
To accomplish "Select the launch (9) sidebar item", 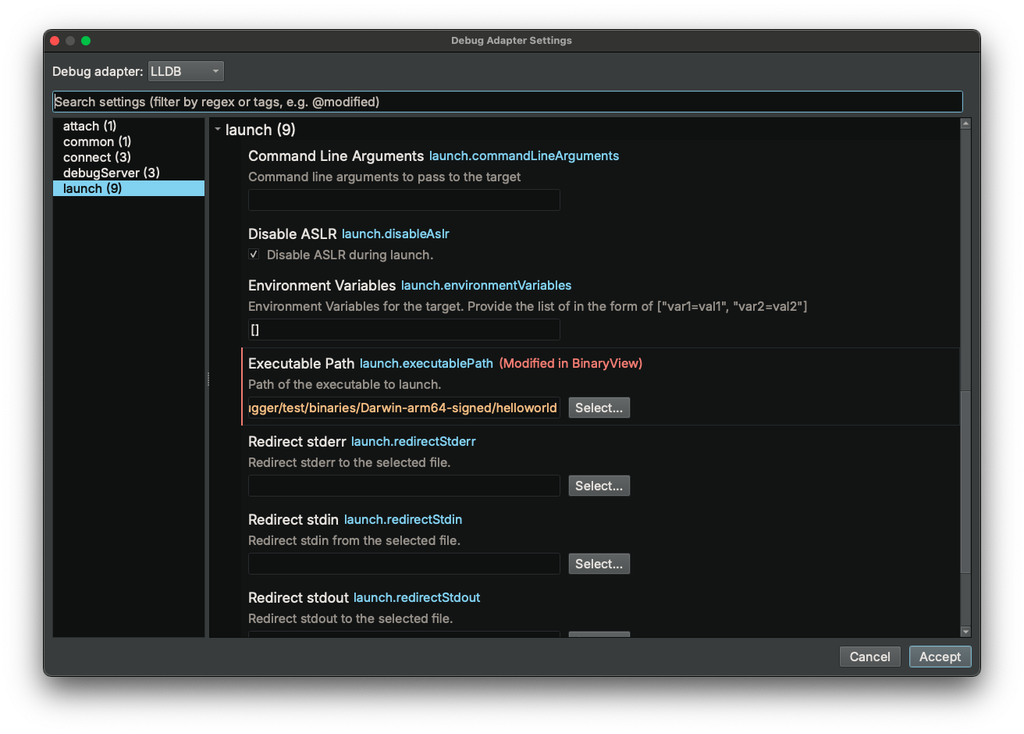I will tap(92, 188).
